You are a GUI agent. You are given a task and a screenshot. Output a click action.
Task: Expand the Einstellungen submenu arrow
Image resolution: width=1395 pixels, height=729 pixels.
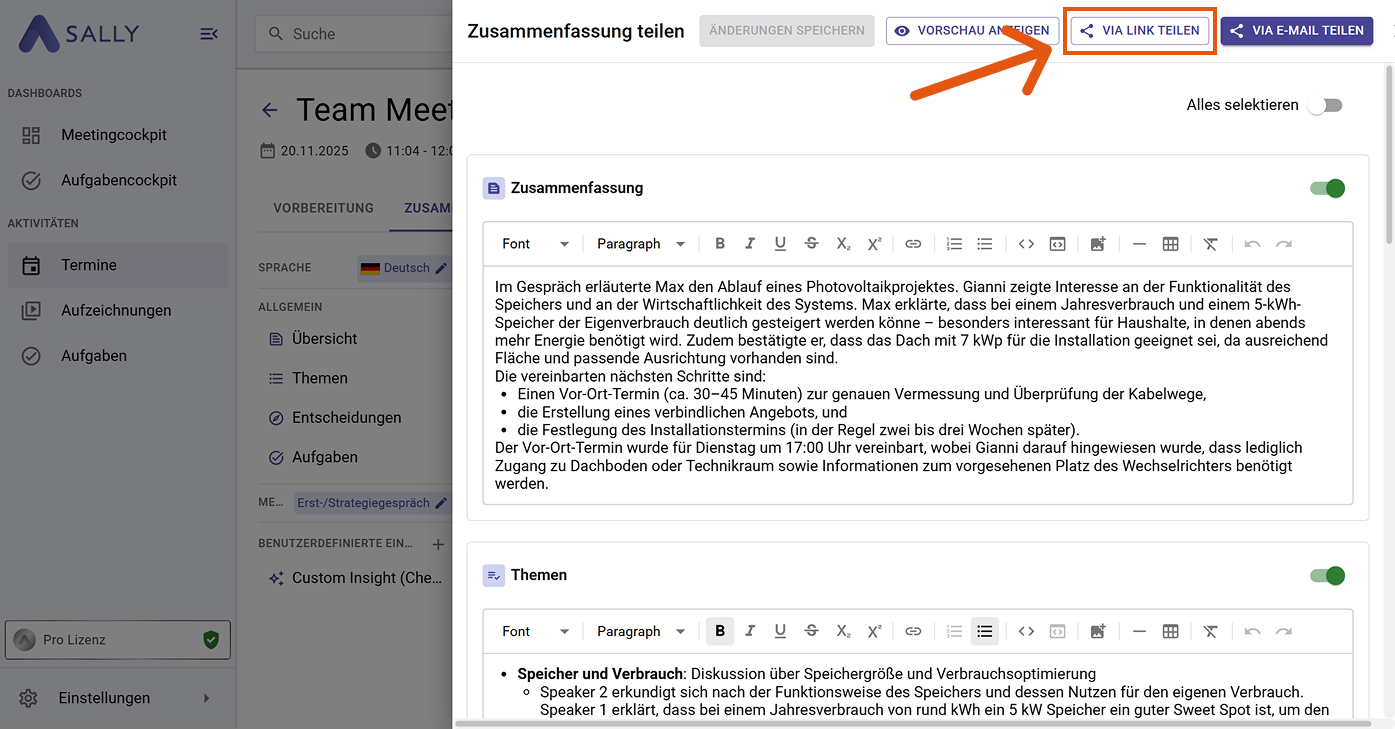click(207, 698)
